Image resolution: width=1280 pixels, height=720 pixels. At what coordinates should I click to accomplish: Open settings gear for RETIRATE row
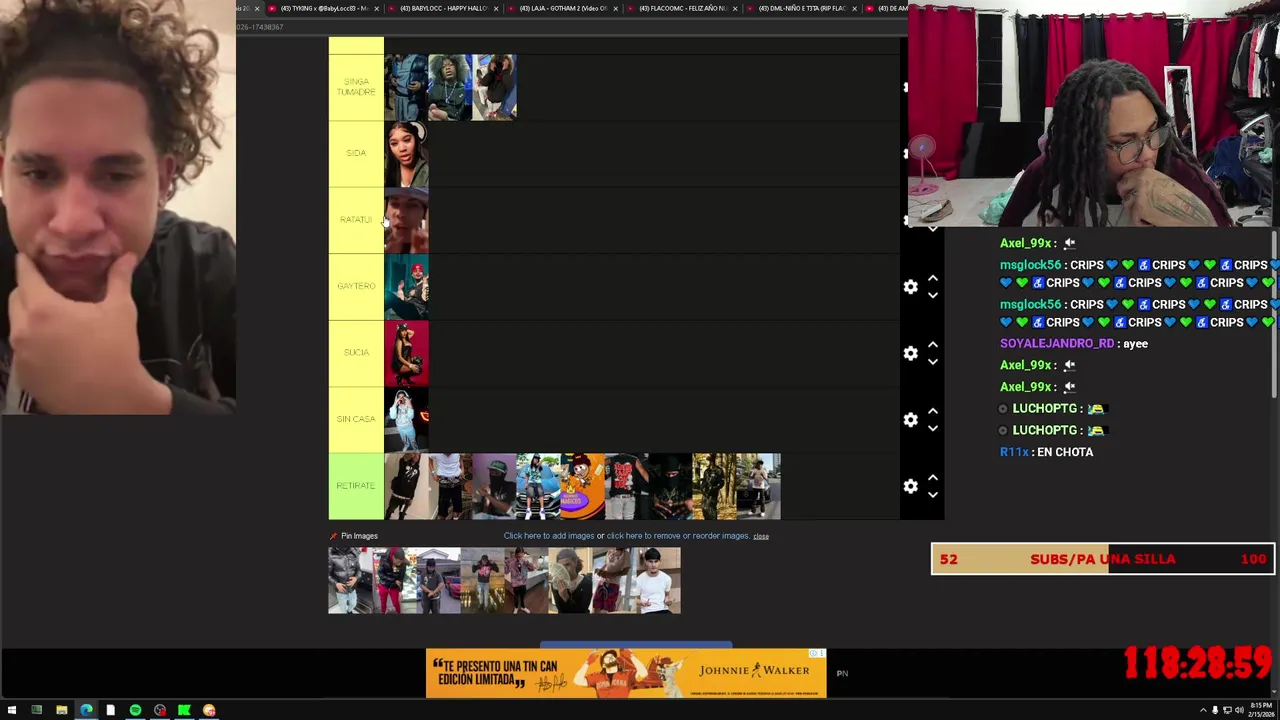(x=910, y=486)
